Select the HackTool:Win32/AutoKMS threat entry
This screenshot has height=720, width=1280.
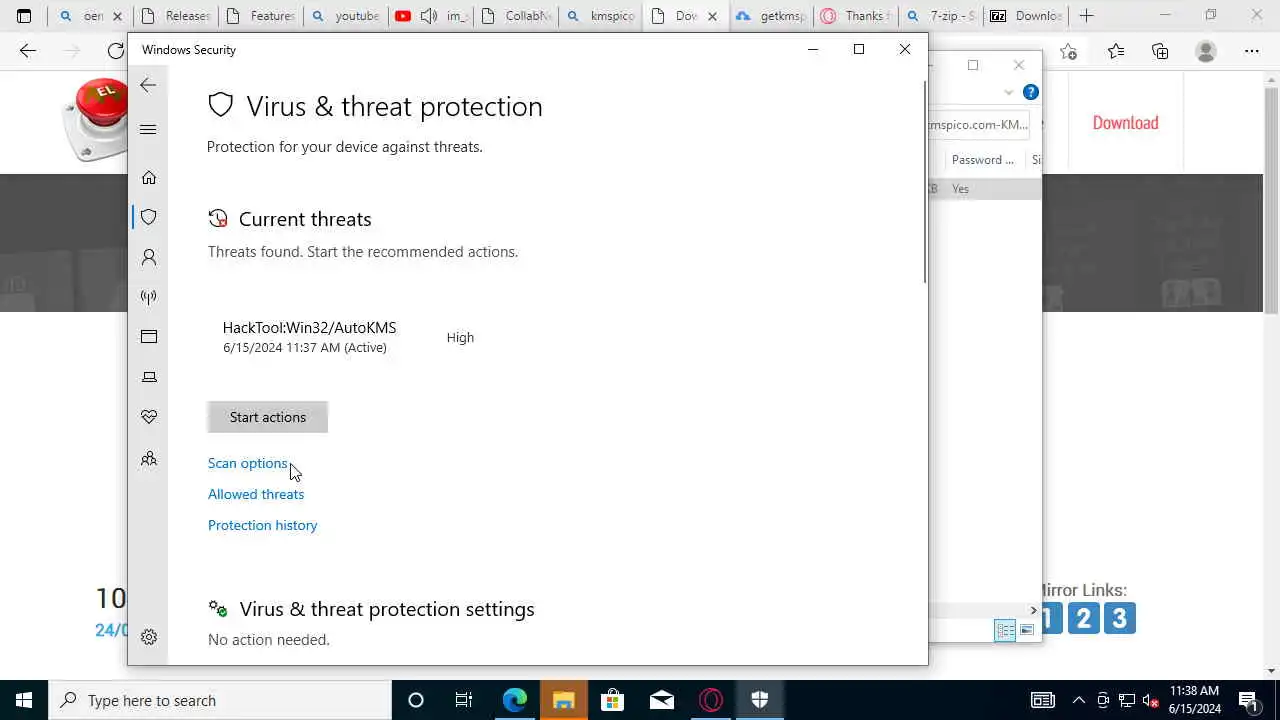(309, 337)
